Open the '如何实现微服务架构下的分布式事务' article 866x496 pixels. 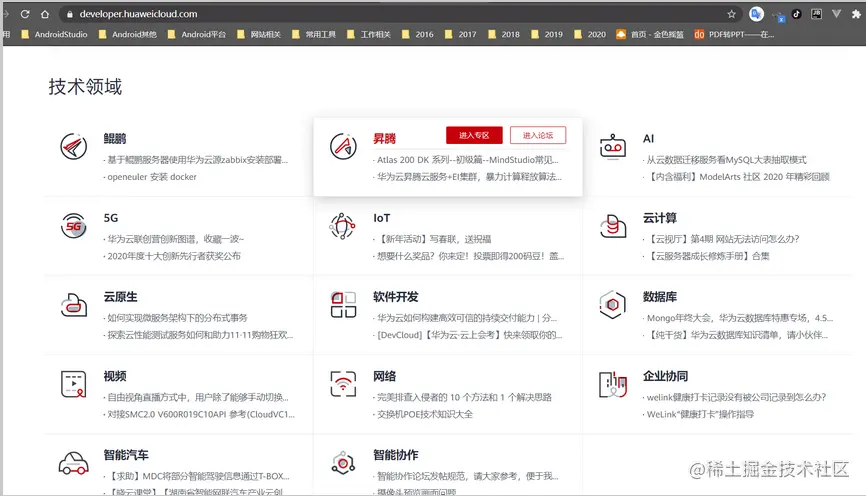point(177,318)
